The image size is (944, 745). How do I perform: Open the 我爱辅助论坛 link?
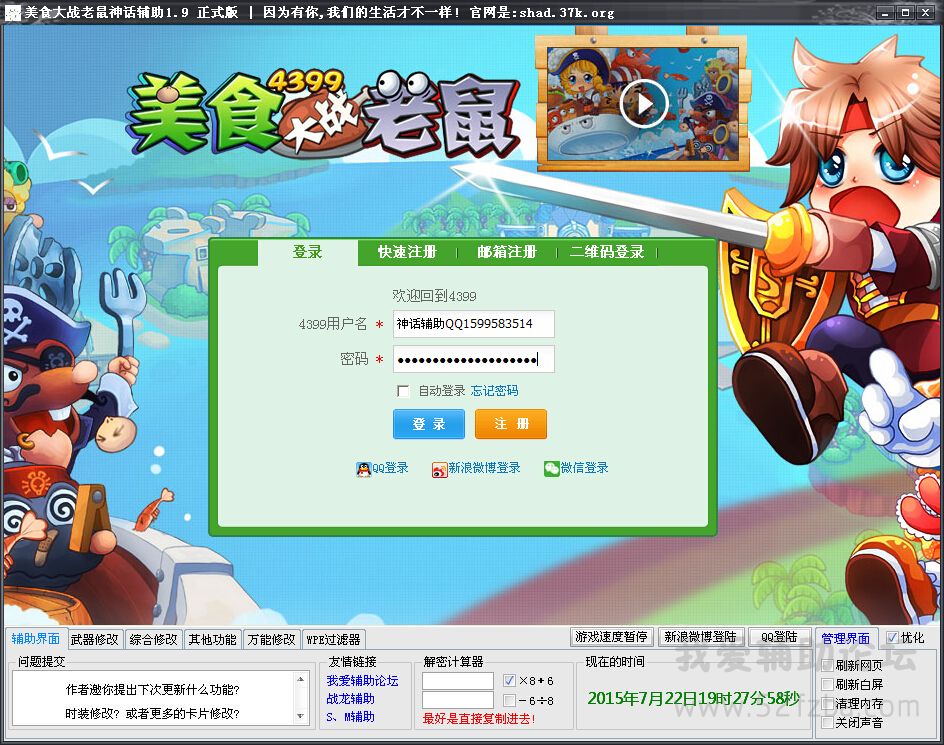pyautogui.click(x=362, y=681)
